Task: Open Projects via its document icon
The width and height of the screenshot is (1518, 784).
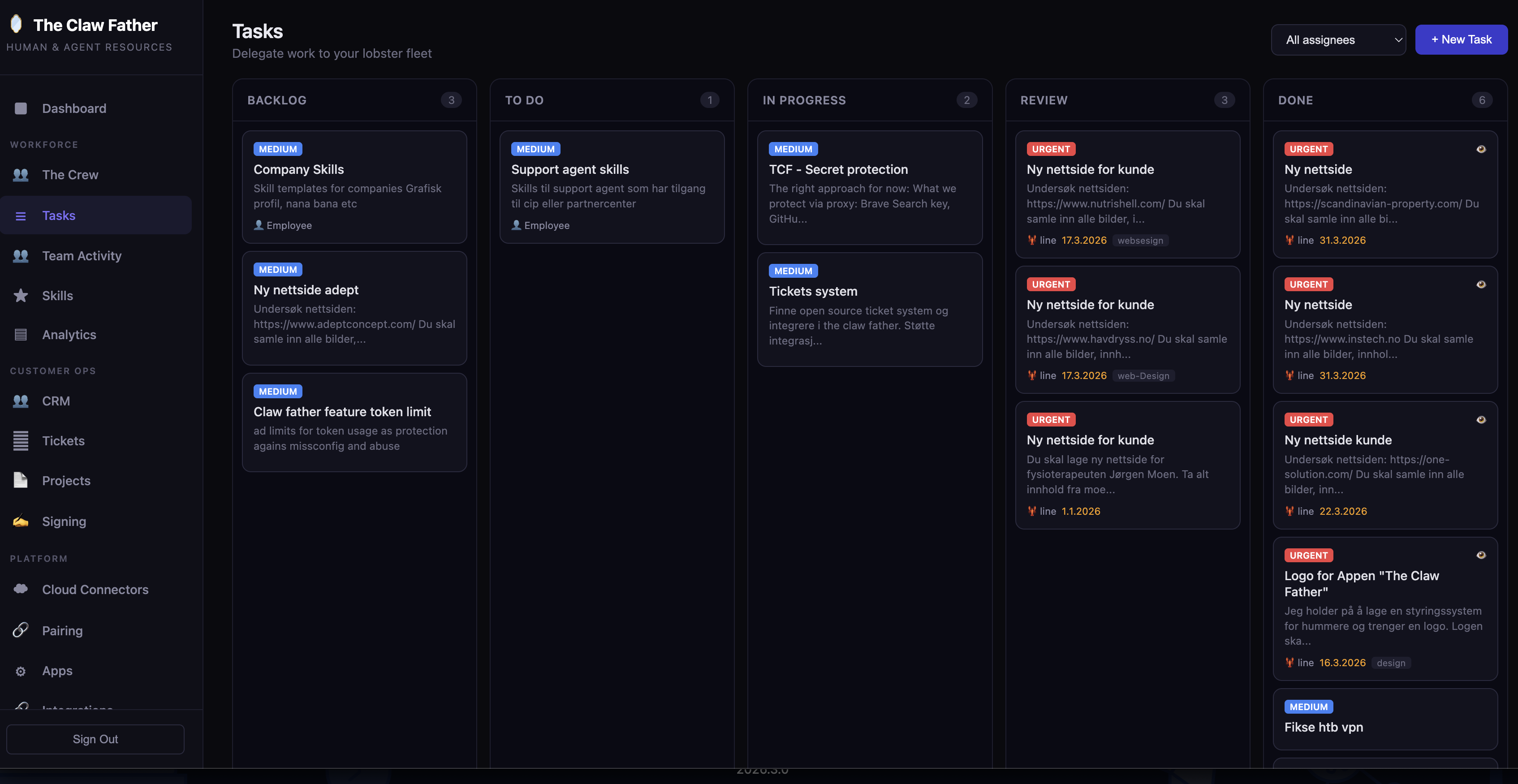Action: tap(21, 480)
